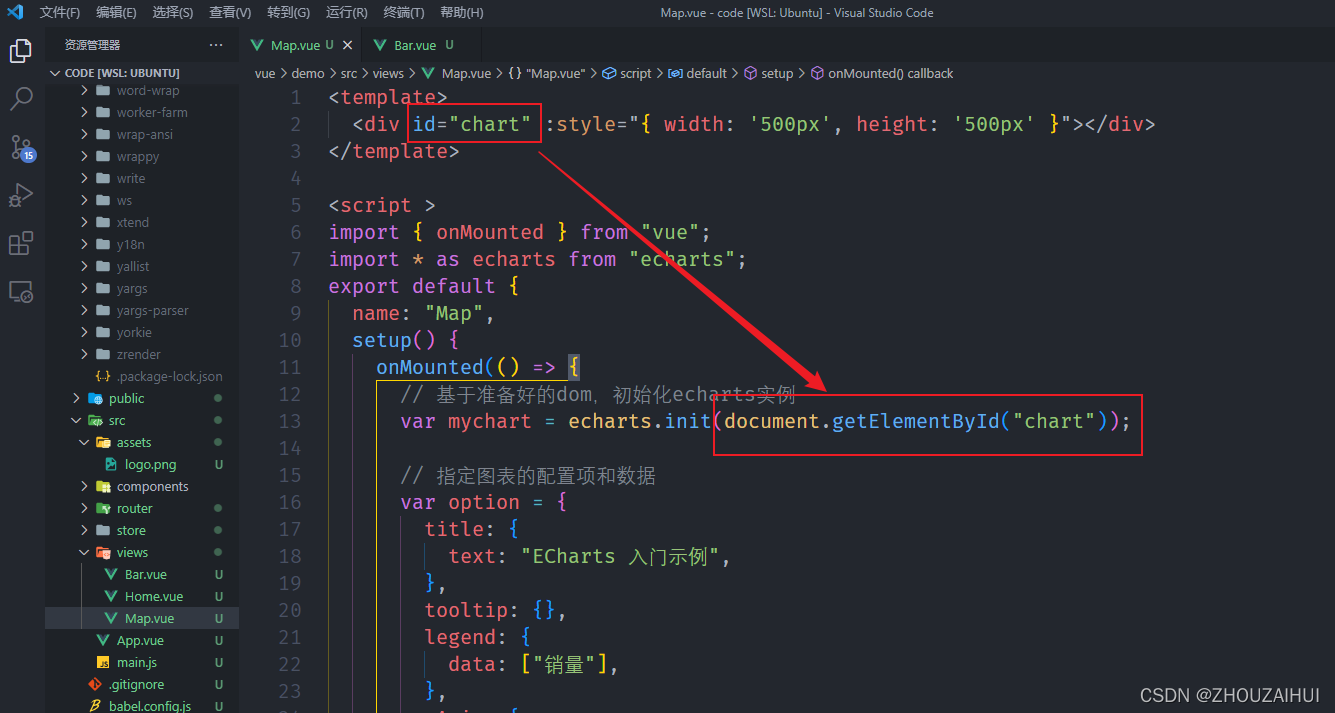
Task: Click the 'views' breadcrumb segment
Action: [x=388, y=74]
